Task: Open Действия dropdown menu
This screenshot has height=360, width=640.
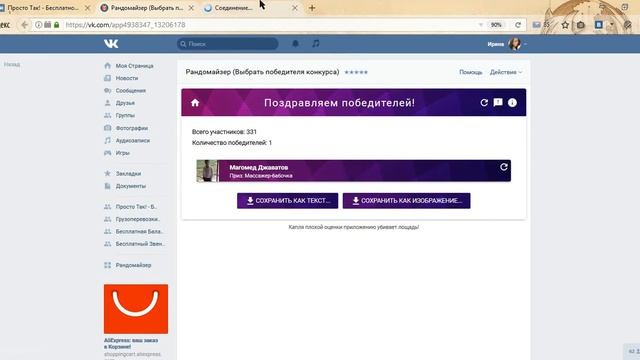Action: 506,72
